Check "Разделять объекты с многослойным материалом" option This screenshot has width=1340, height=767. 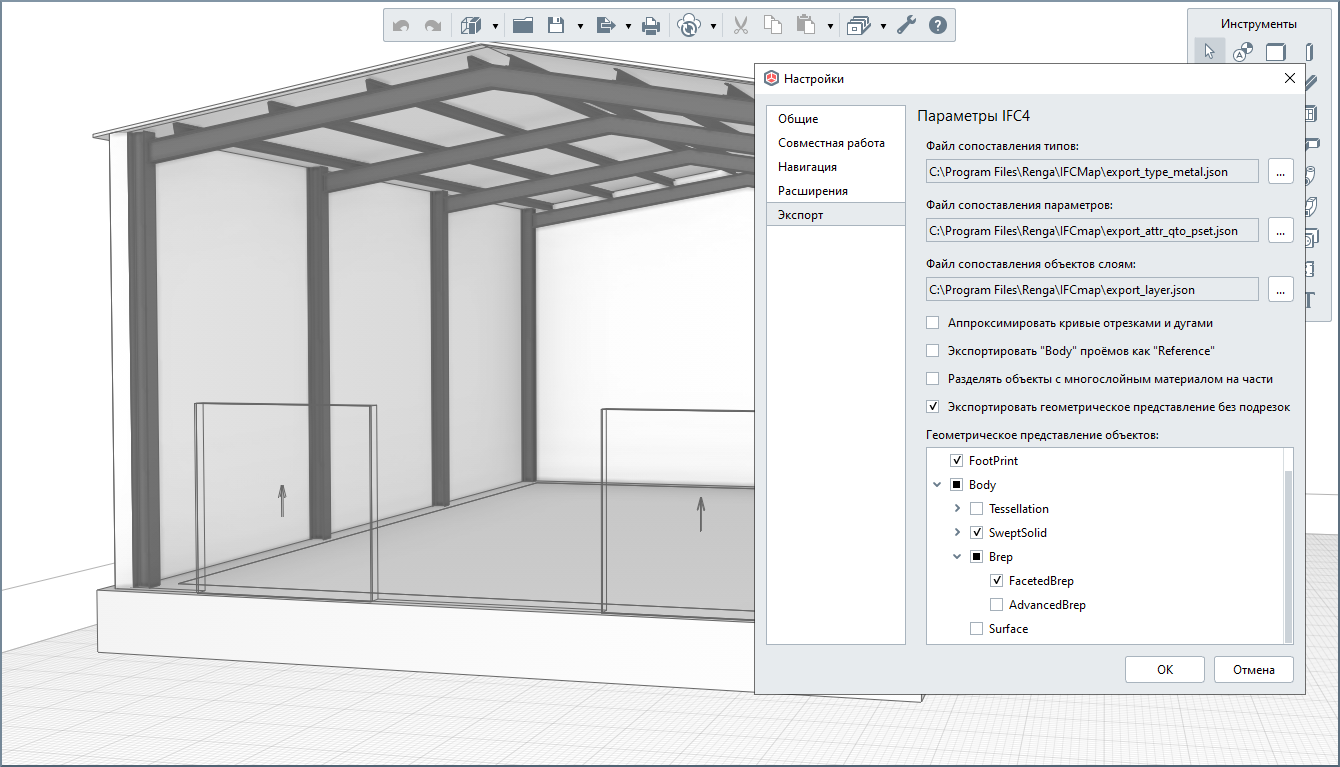point(933,379)
